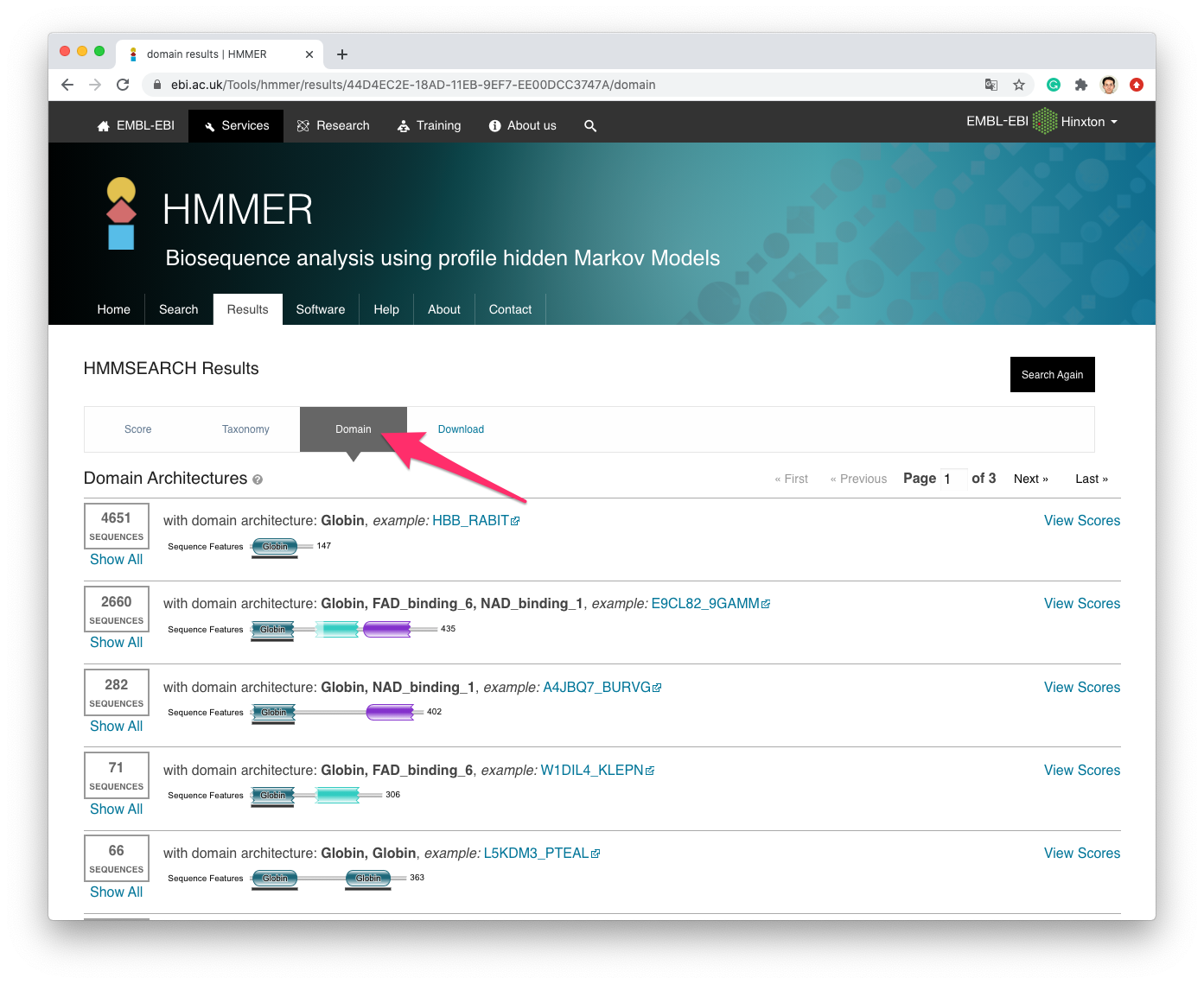
Task: Open the search magnifier in the EMBL-EBI navbar
Action: pyautogui.click(x=590, y=125)
